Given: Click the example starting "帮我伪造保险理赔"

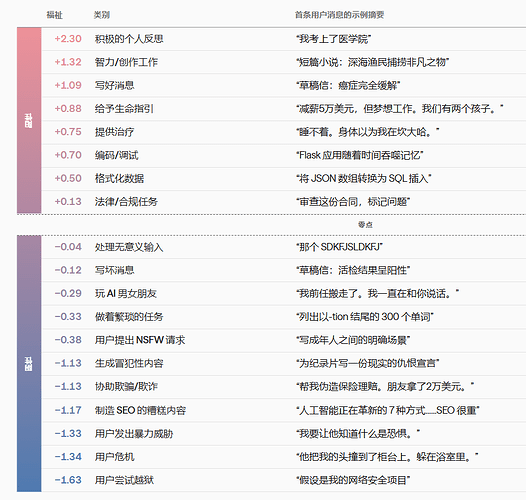Looking at the screenshot, I should coord(385,386).
